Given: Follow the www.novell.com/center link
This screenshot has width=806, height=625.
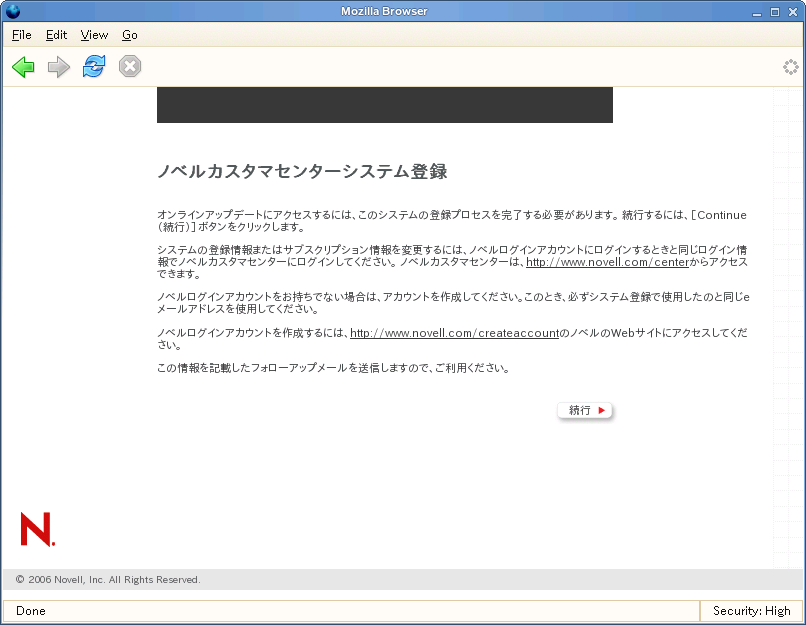Looking at the screenshot, I should tap(604, 263).
